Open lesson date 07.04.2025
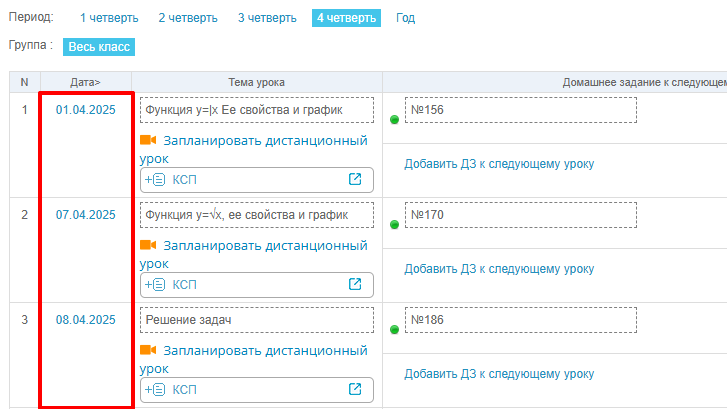 click(x=86, y=215)
